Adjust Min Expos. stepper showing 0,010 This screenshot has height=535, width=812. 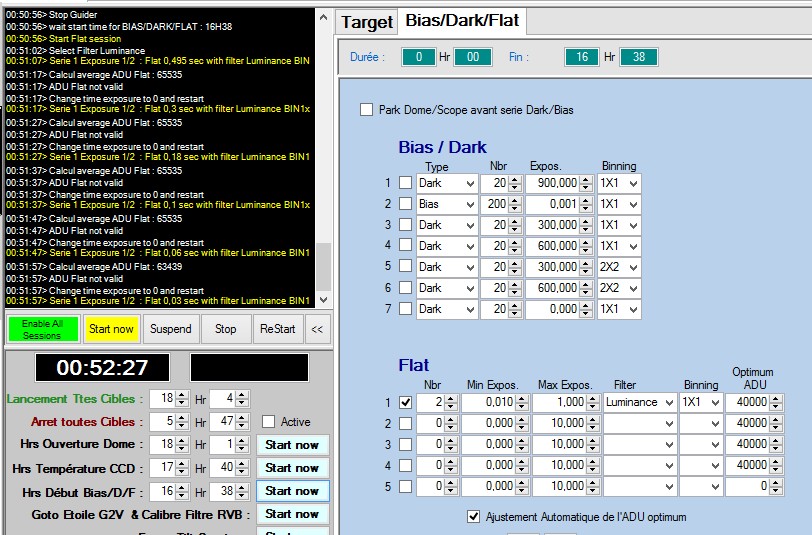(522, 402)
